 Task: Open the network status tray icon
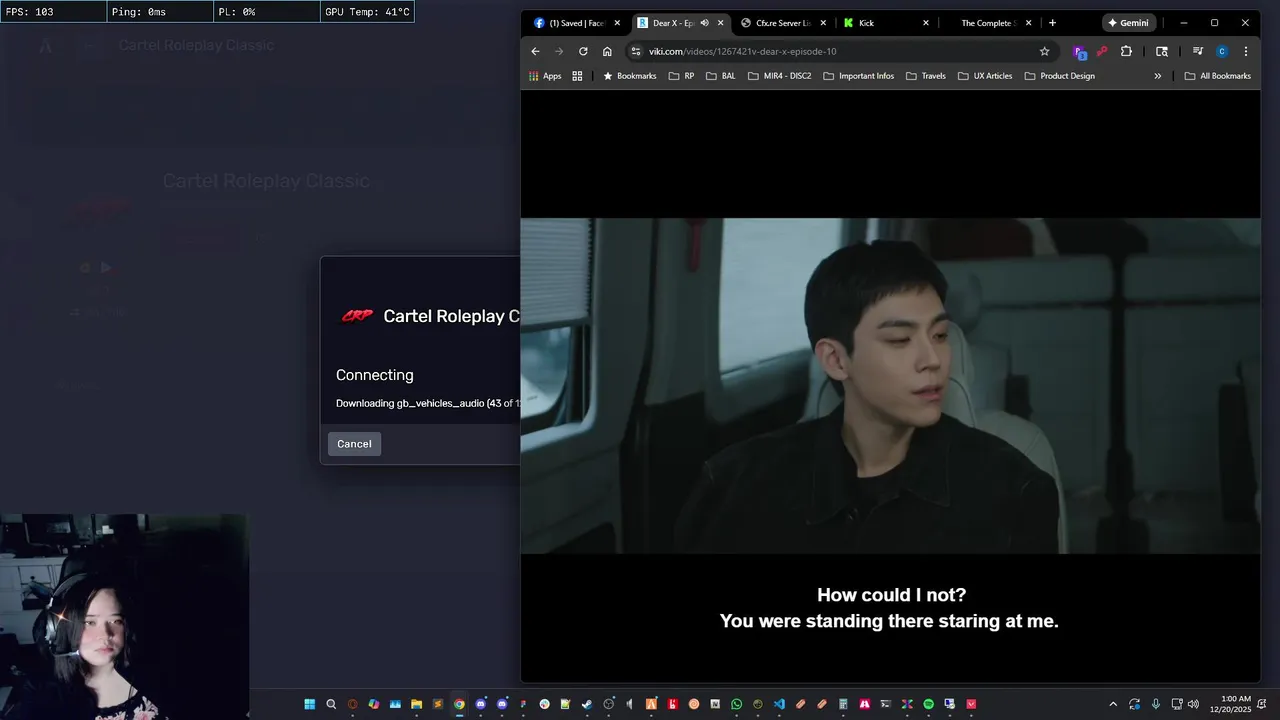click(x=1177, y=704)
